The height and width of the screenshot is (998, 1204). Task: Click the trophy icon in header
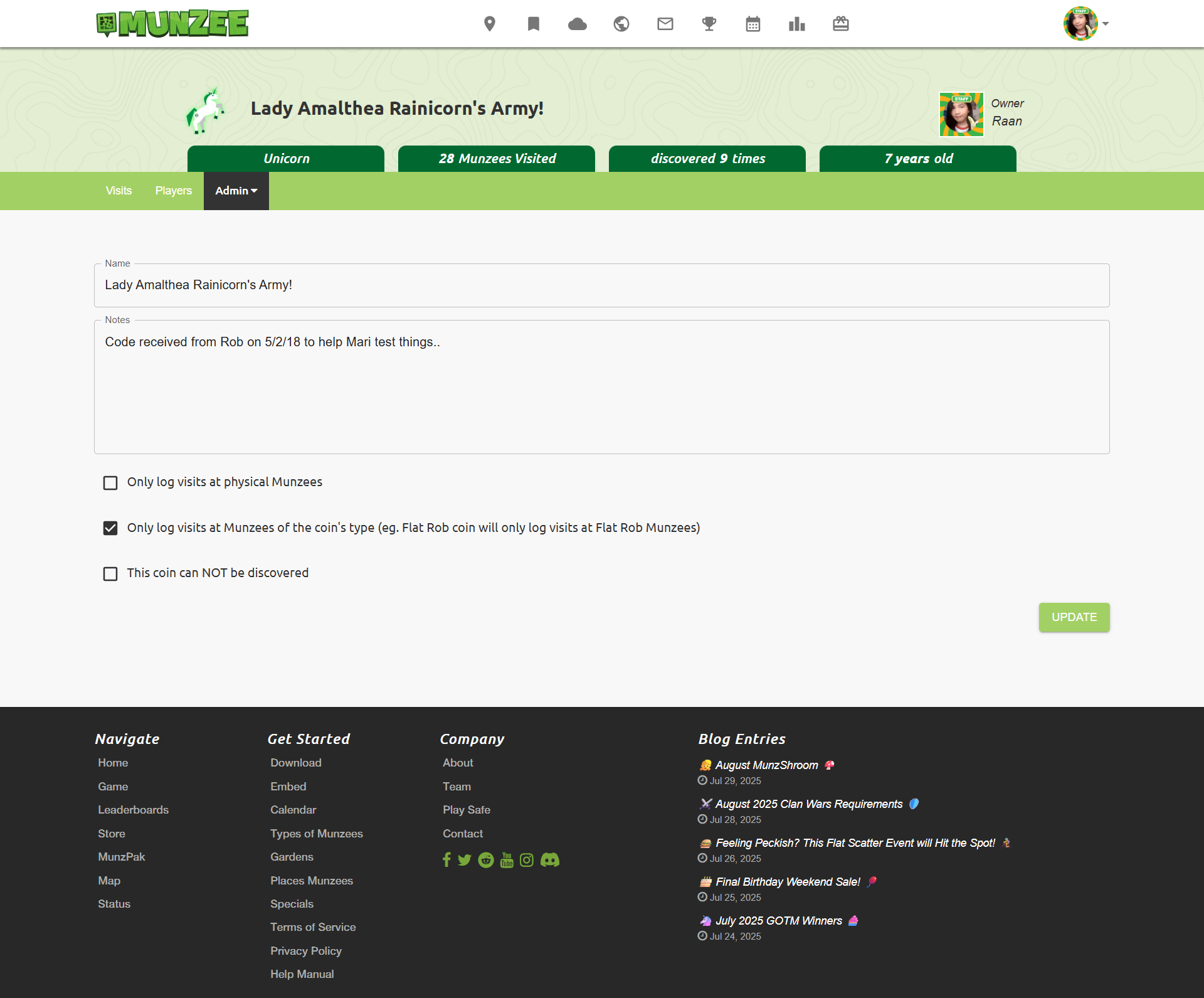709,24
